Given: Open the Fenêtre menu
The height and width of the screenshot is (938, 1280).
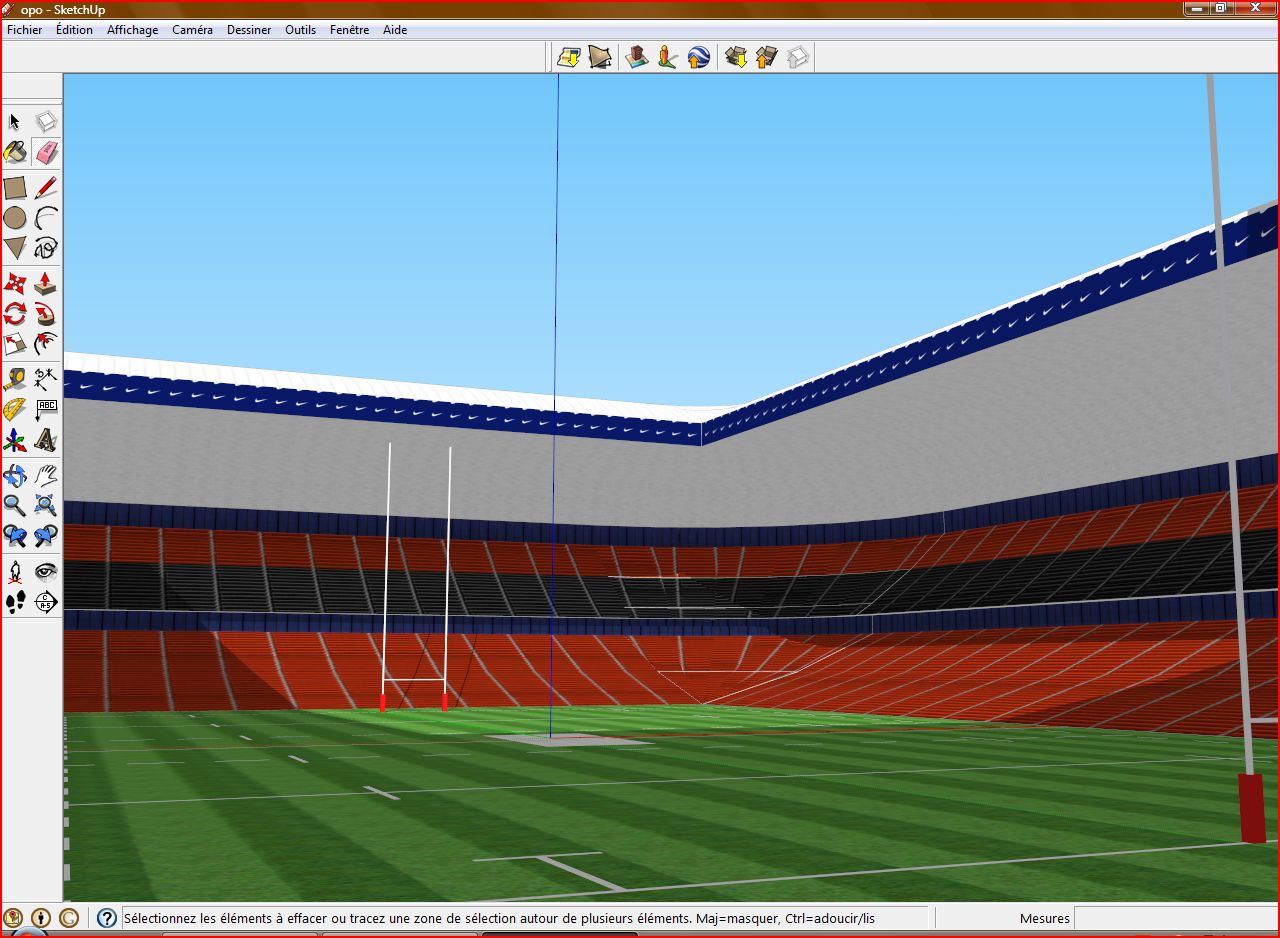Looking at the screenshot, I should [349, 30].
